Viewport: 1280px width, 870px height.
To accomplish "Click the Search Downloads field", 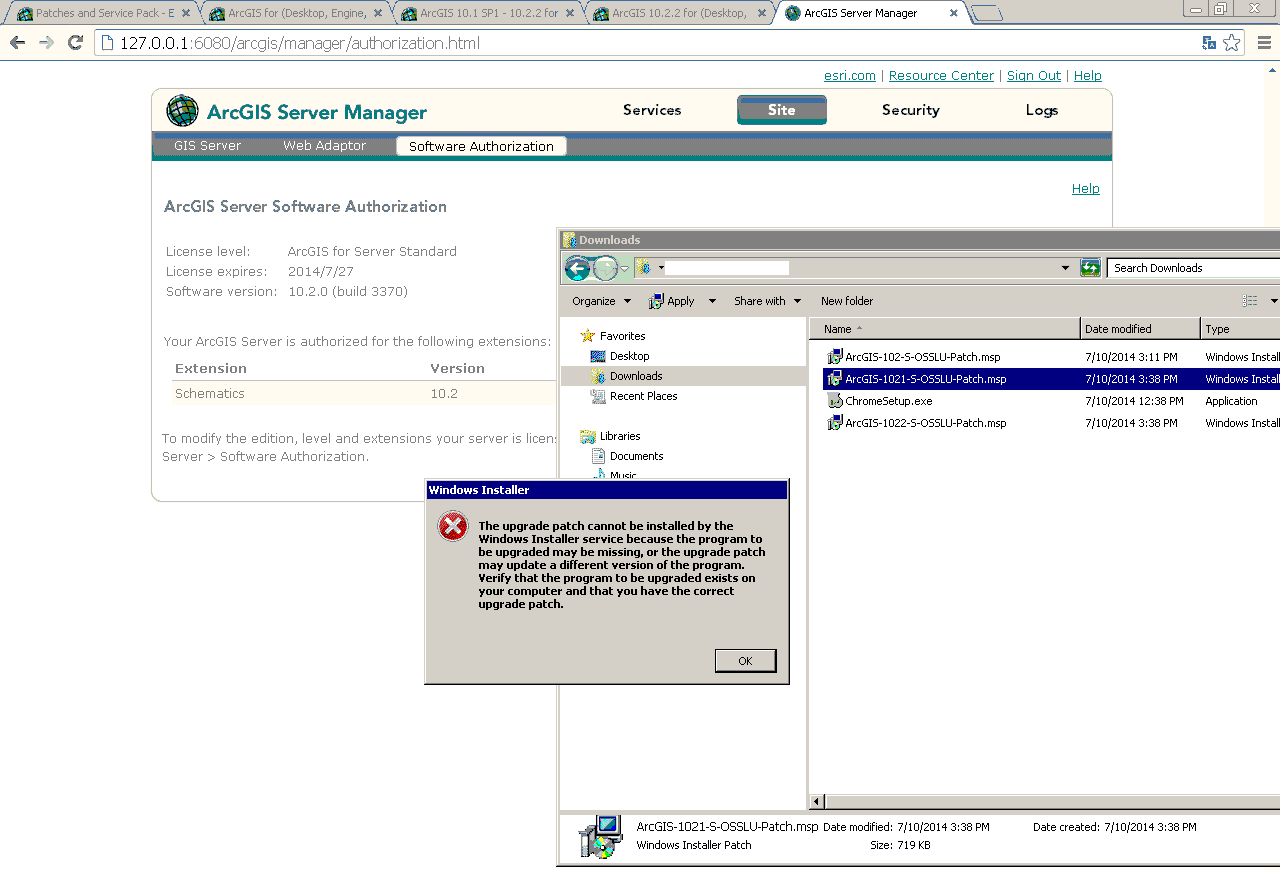I will point(1193,268).
